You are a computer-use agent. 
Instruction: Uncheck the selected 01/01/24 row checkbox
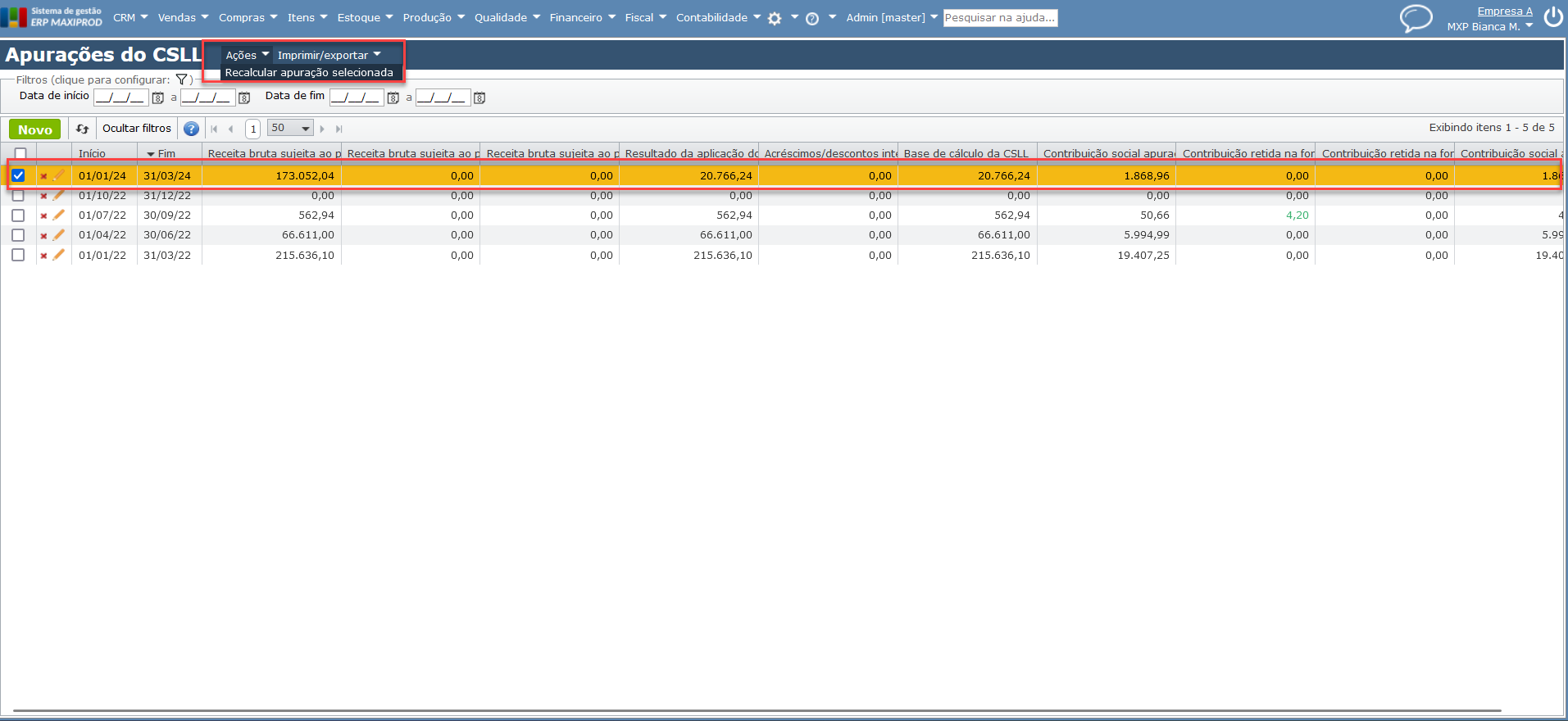point(18,175)
